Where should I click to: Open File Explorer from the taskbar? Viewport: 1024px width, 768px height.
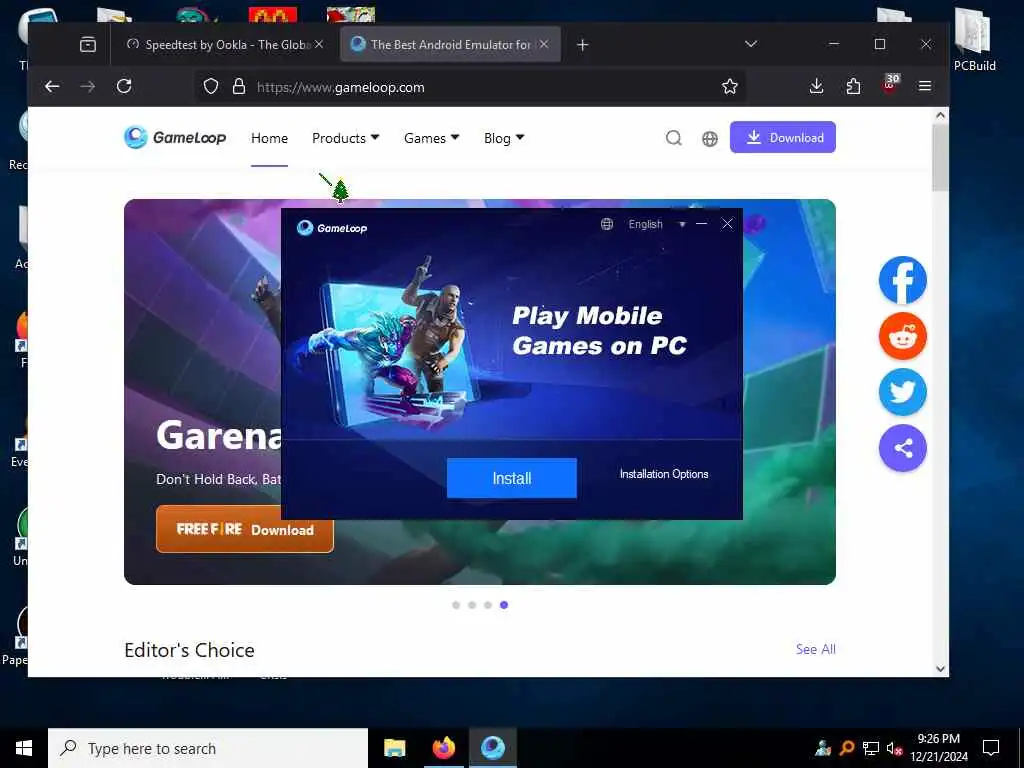[394, 748]
